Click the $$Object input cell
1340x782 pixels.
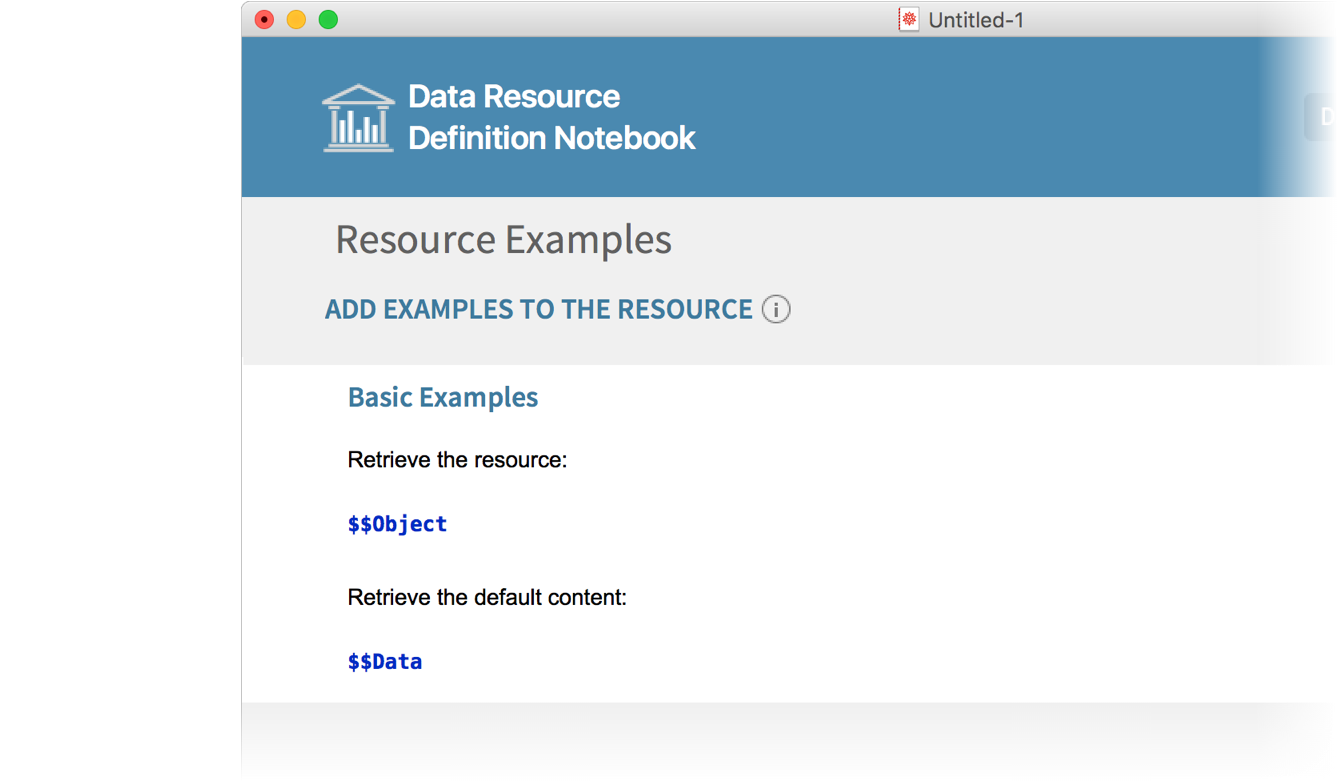point(397,524)
